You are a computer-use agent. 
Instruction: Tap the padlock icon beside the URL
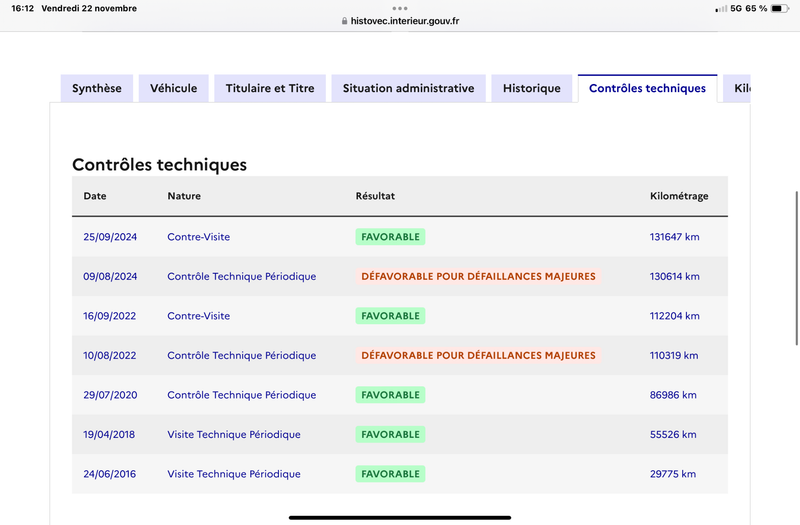[x=344, y=21]
